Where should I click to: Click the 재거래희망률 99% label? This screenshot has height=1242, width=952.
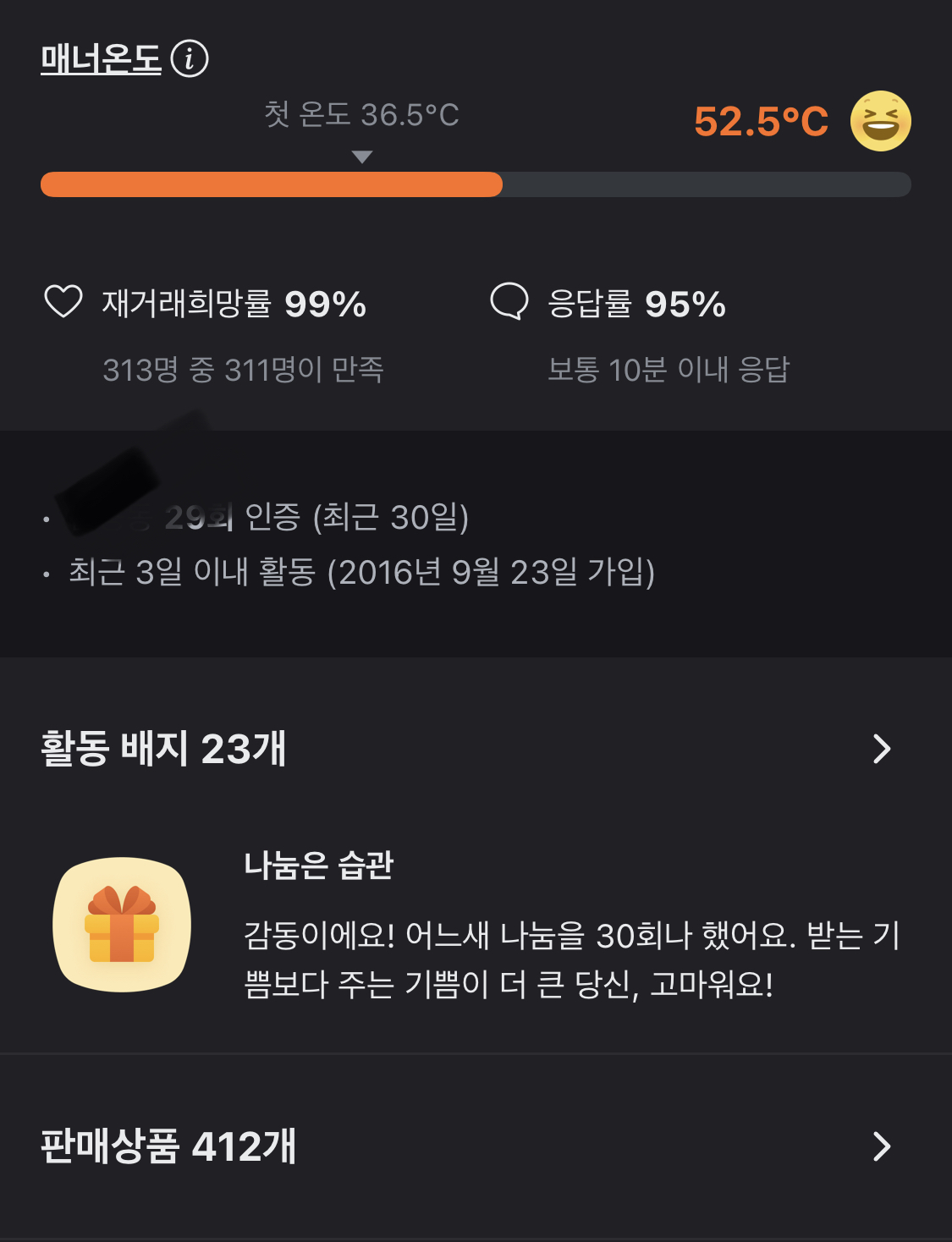point(234,304)
